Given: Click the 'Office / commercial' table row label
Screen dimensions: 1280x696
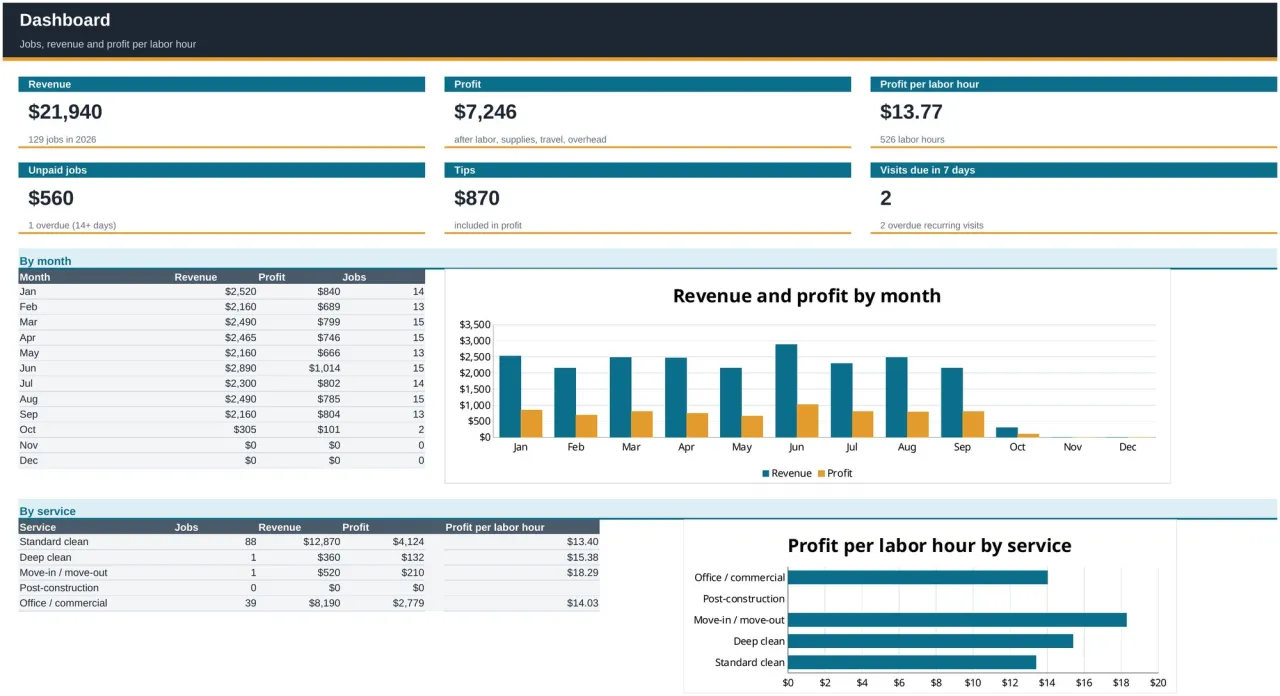Looking at the screenshot, I should (x=62, y=603).
